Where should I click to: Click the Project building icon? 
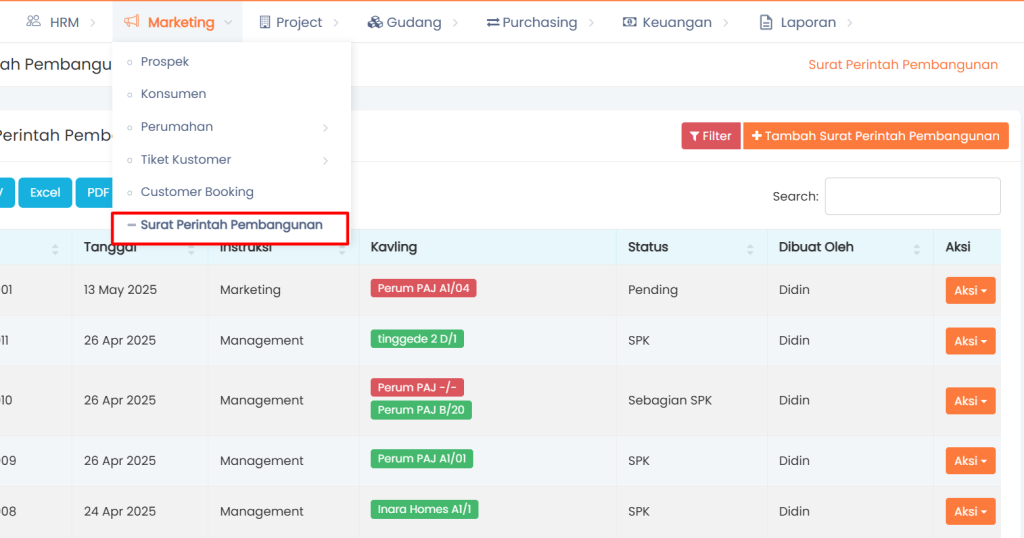click(265, 22)
